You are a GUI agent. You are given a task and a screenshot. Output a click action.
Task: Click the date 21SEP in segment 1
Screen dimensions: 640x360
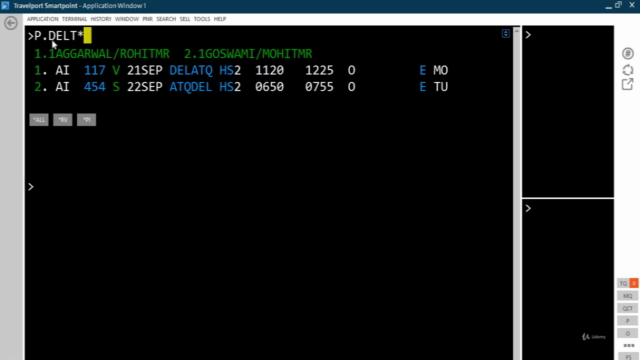[145, 70]
